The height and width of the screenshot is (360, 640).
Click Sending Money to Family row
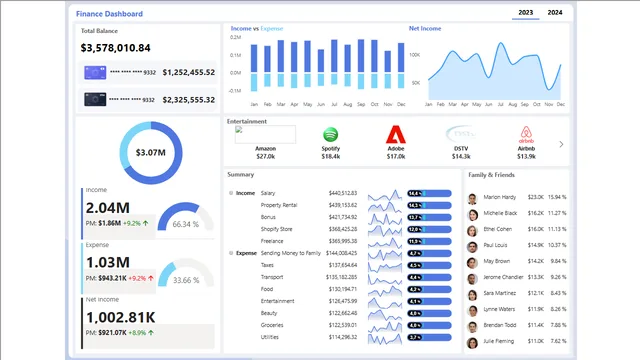[x=291, y=253]
